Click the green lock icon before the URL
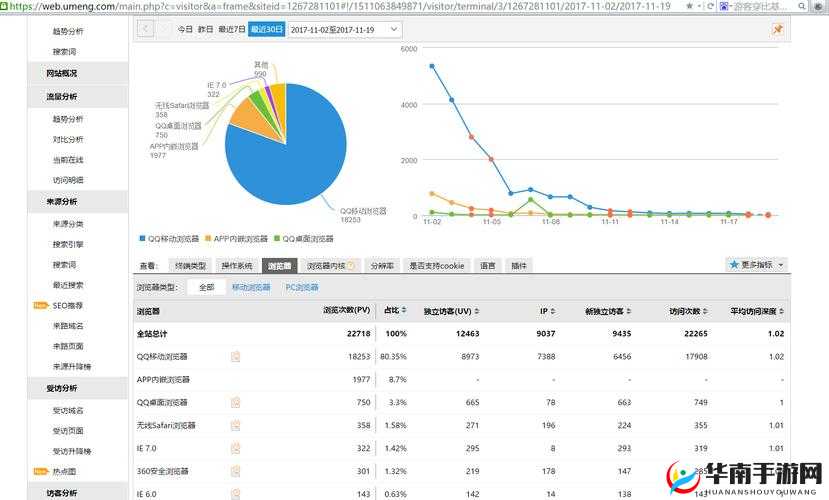 [4, 6]
